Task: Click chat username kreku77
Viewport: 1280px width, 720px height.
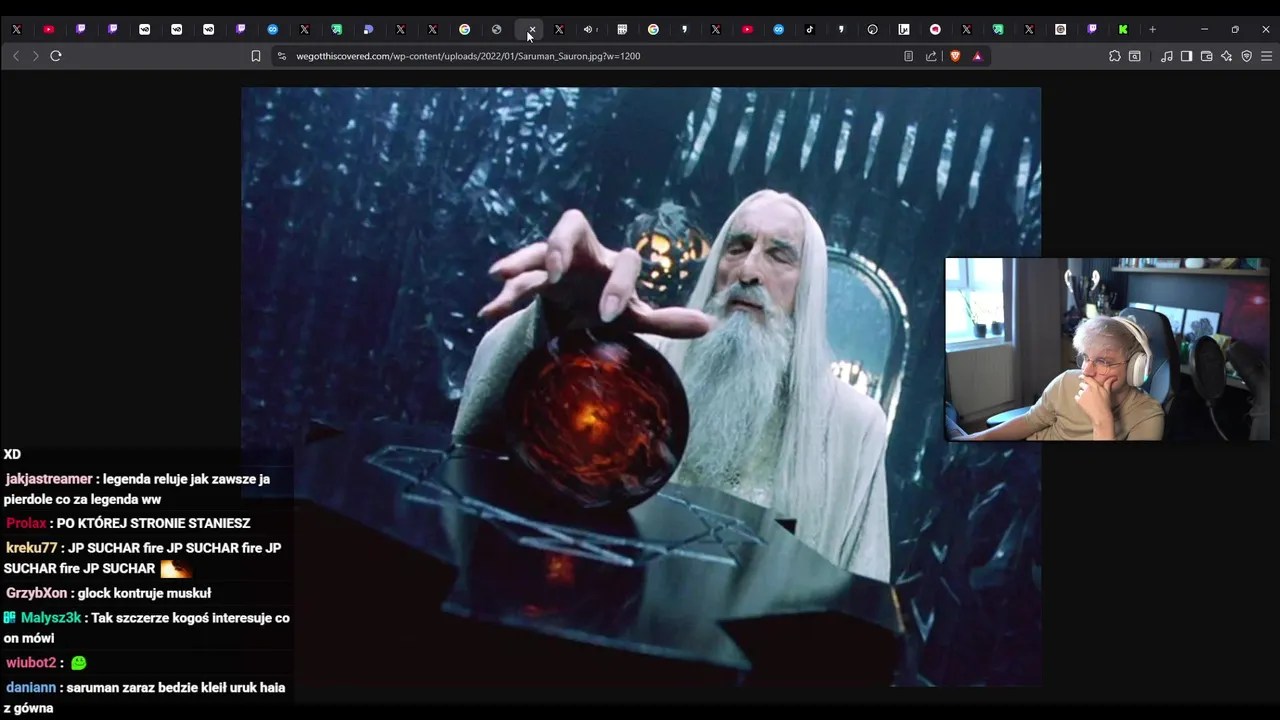Action: 32,548
